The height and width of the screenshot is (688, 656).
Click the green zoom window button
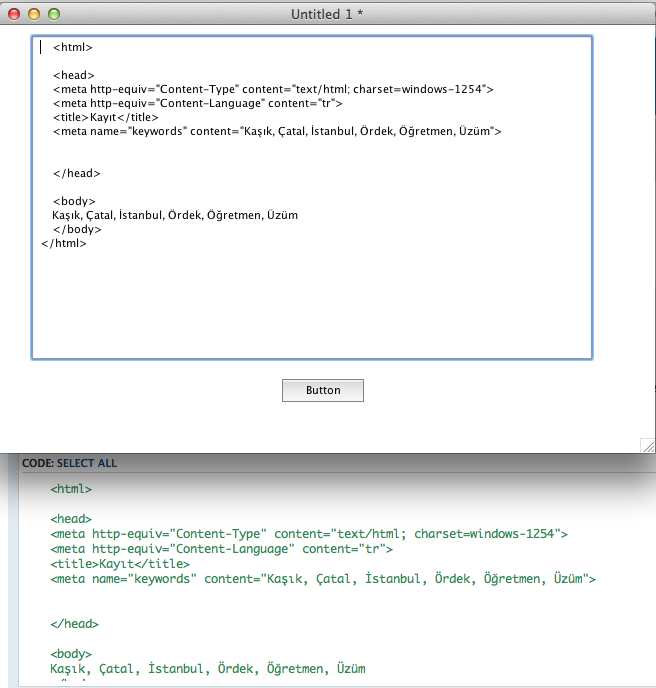(x=54, y=14)
